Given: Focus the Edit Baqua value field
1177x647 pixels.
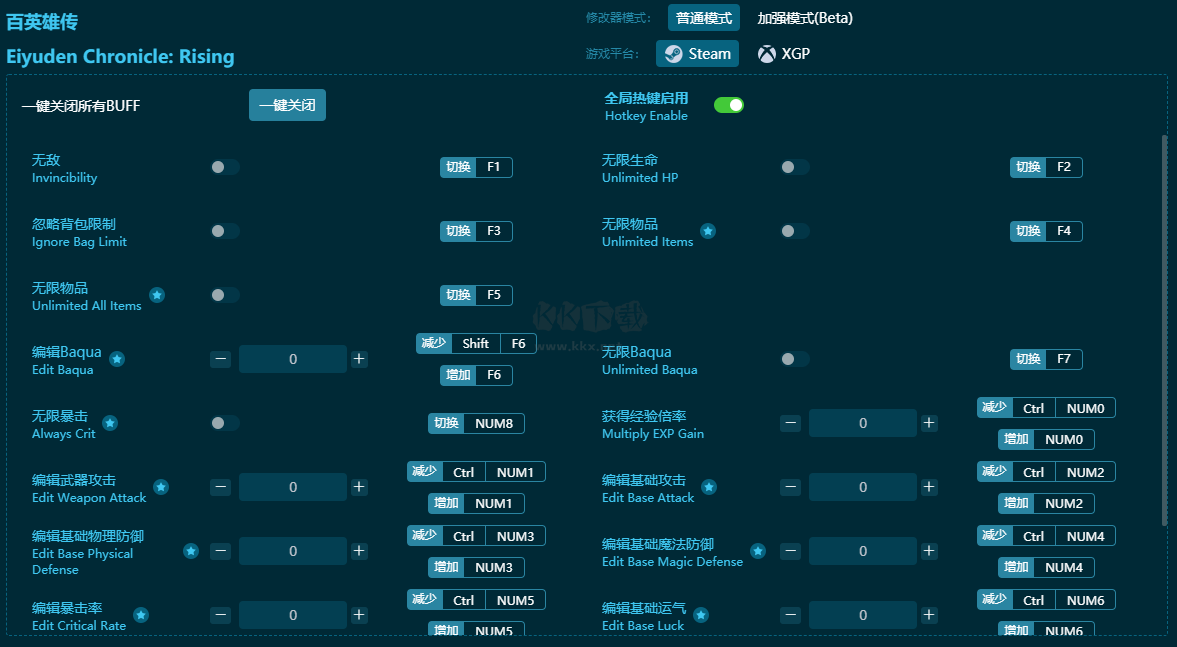Looking at the screenshot, I should click(x=293, y=359).
